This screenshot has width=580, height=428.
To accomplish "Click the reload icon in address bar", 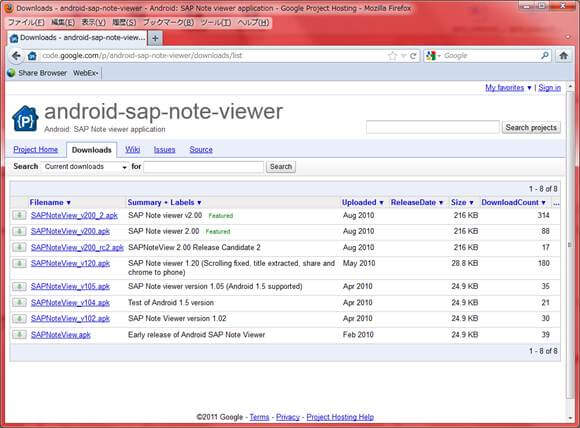I will (x=413, y=56).
